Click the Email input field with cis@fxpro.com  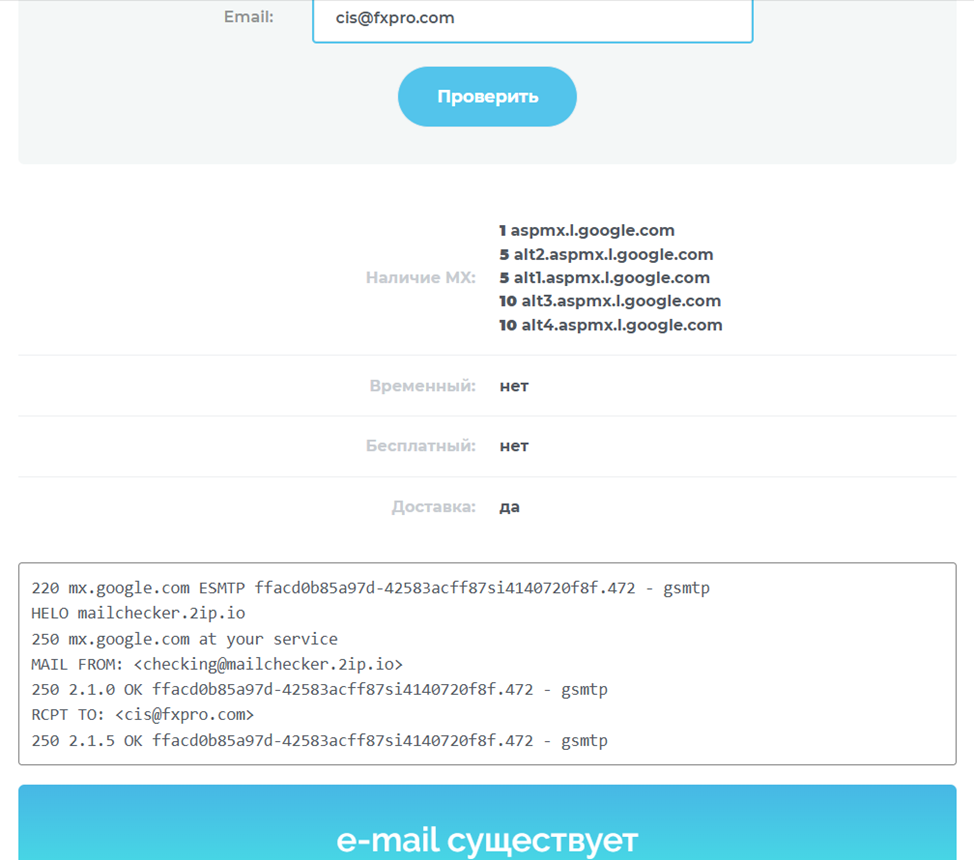pos(532,19)
